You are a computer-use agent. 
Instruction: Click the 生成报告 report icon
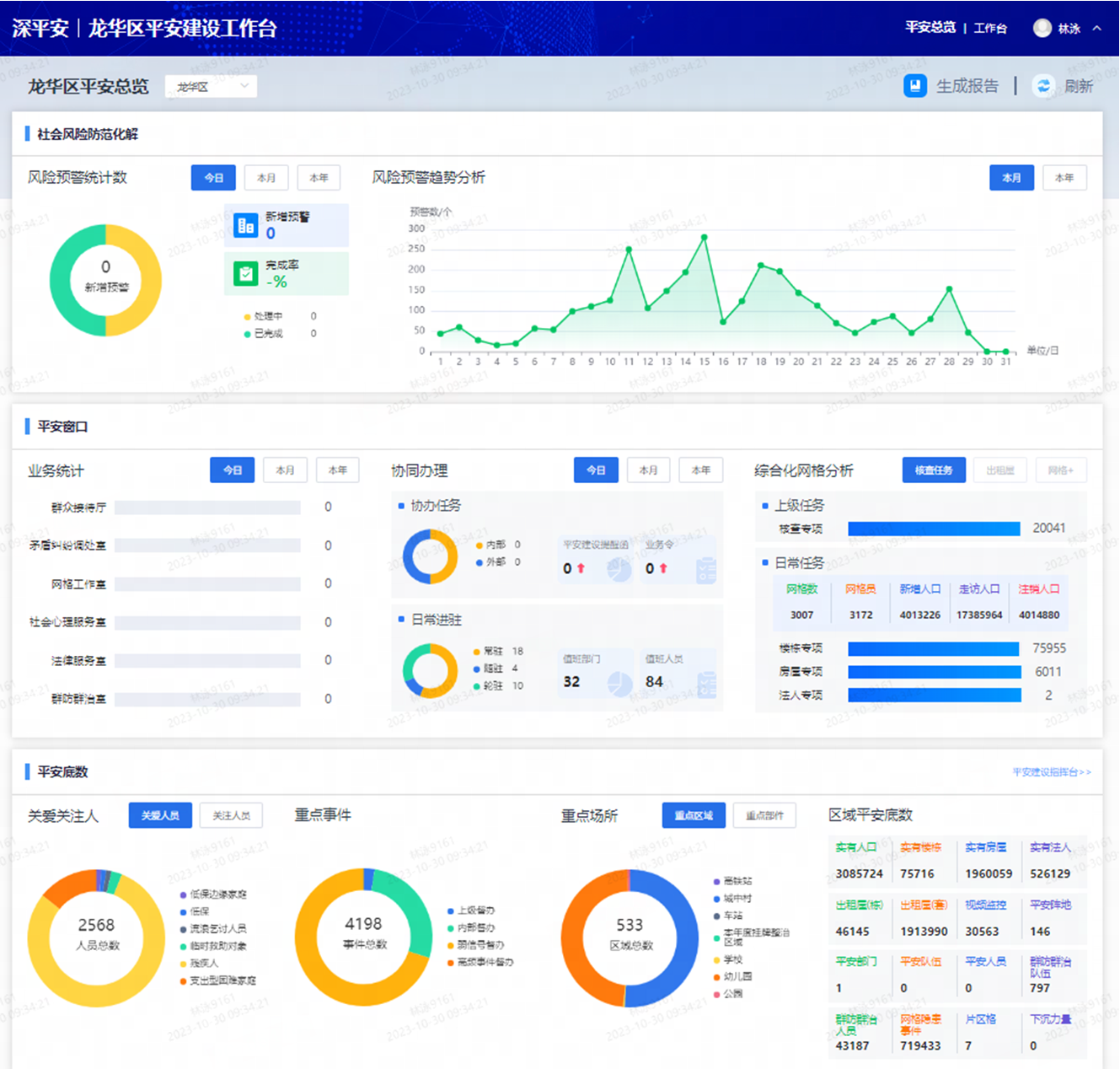[x=915, y=86]
